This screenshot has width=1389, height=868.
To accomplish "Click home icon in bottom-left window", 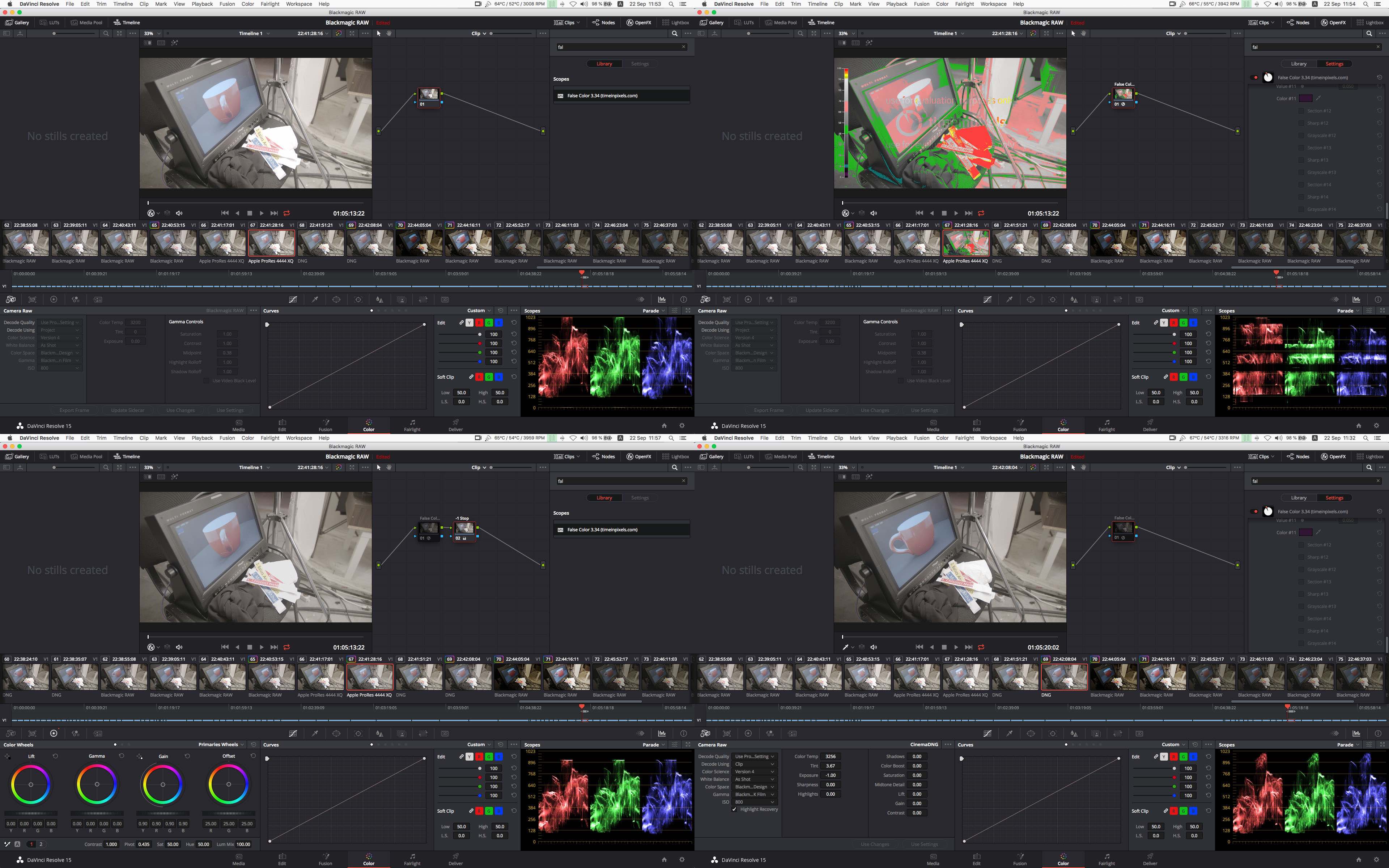I will 664,860.
